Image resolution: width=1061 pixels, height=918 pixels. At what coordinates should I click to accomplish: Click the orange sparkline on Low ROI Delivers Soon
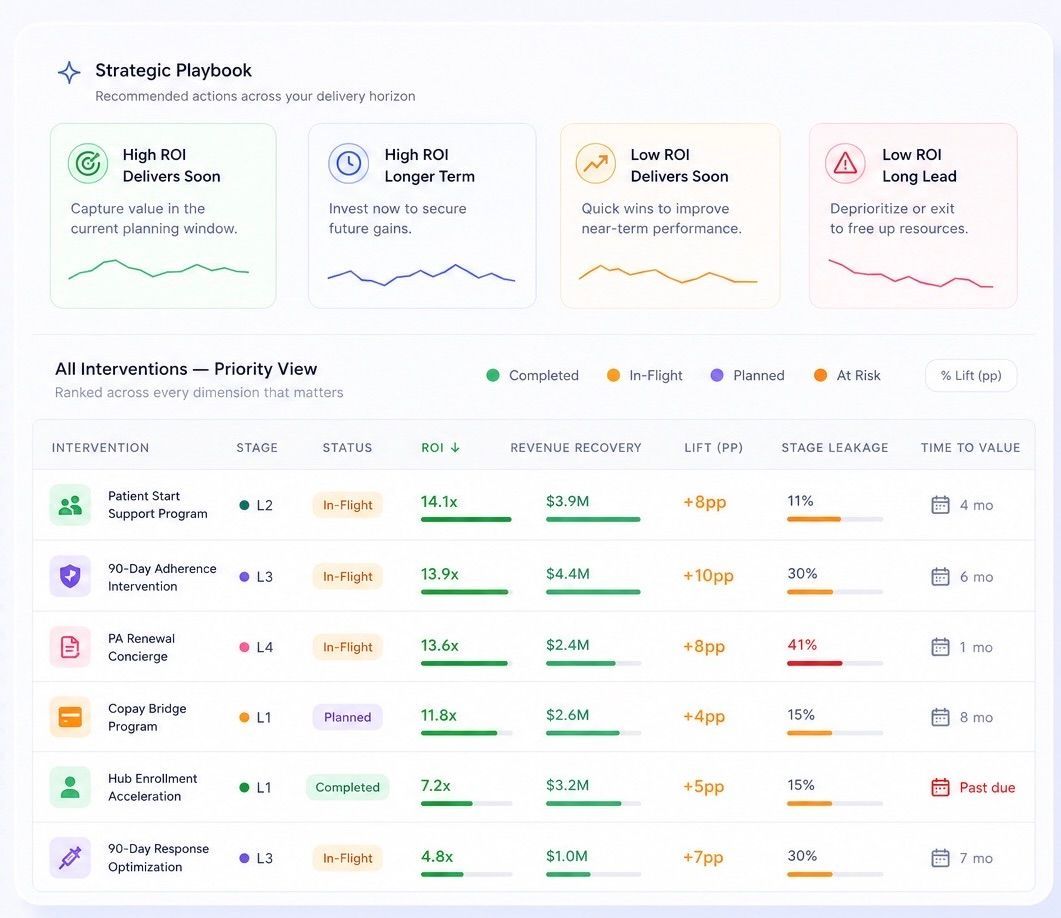click(667, 274)
